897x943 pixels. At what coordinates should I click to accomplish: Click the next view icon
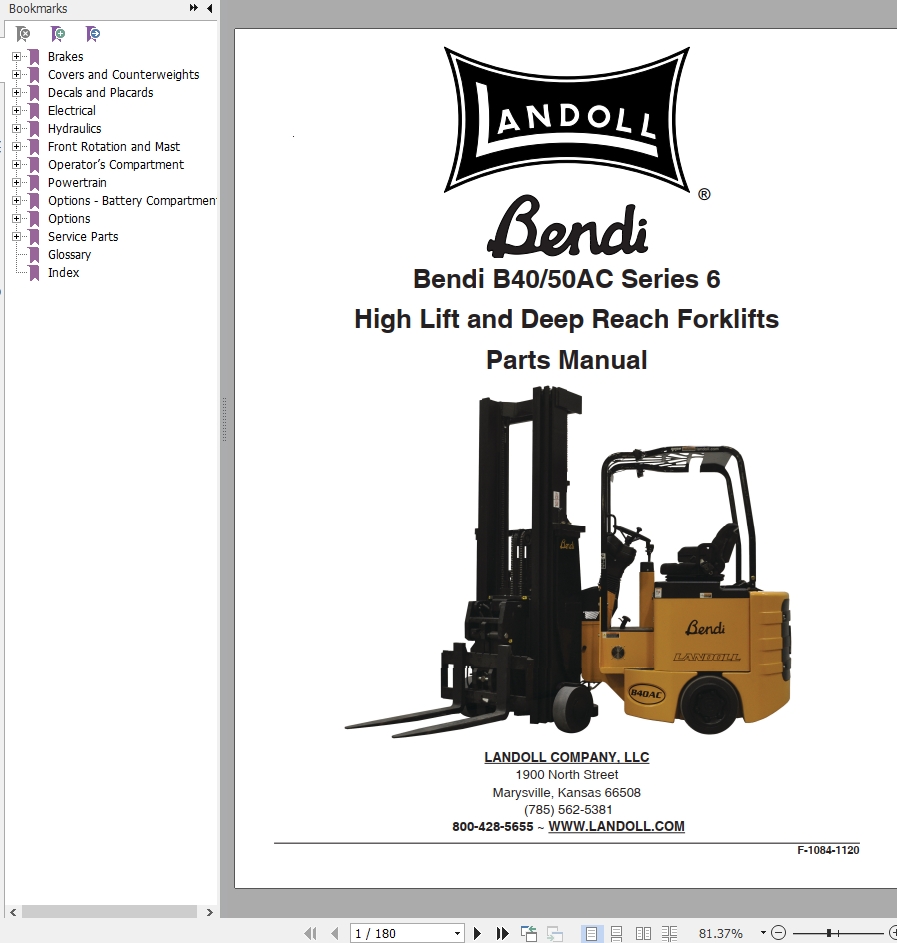554,933
